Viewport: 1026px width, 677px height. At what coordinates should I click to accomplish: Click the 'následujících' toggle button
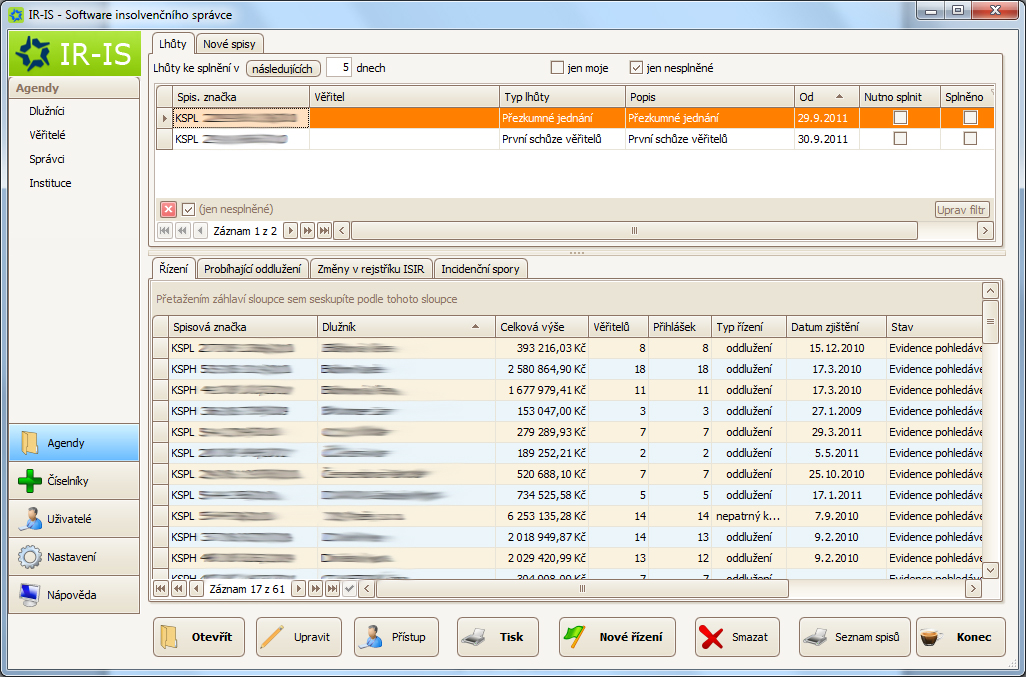(x=283, y=68)
